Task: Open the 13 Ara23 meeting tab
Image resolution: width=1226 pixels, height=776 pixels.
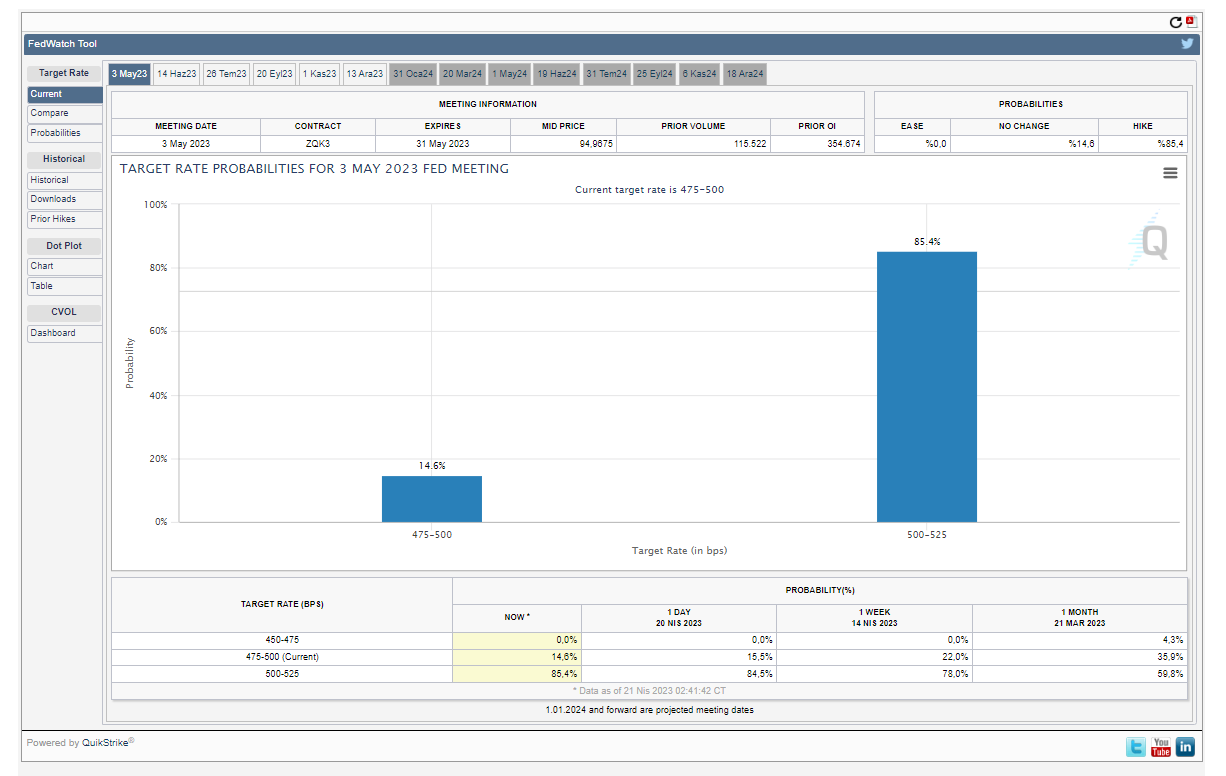Action: pos(364,74)
